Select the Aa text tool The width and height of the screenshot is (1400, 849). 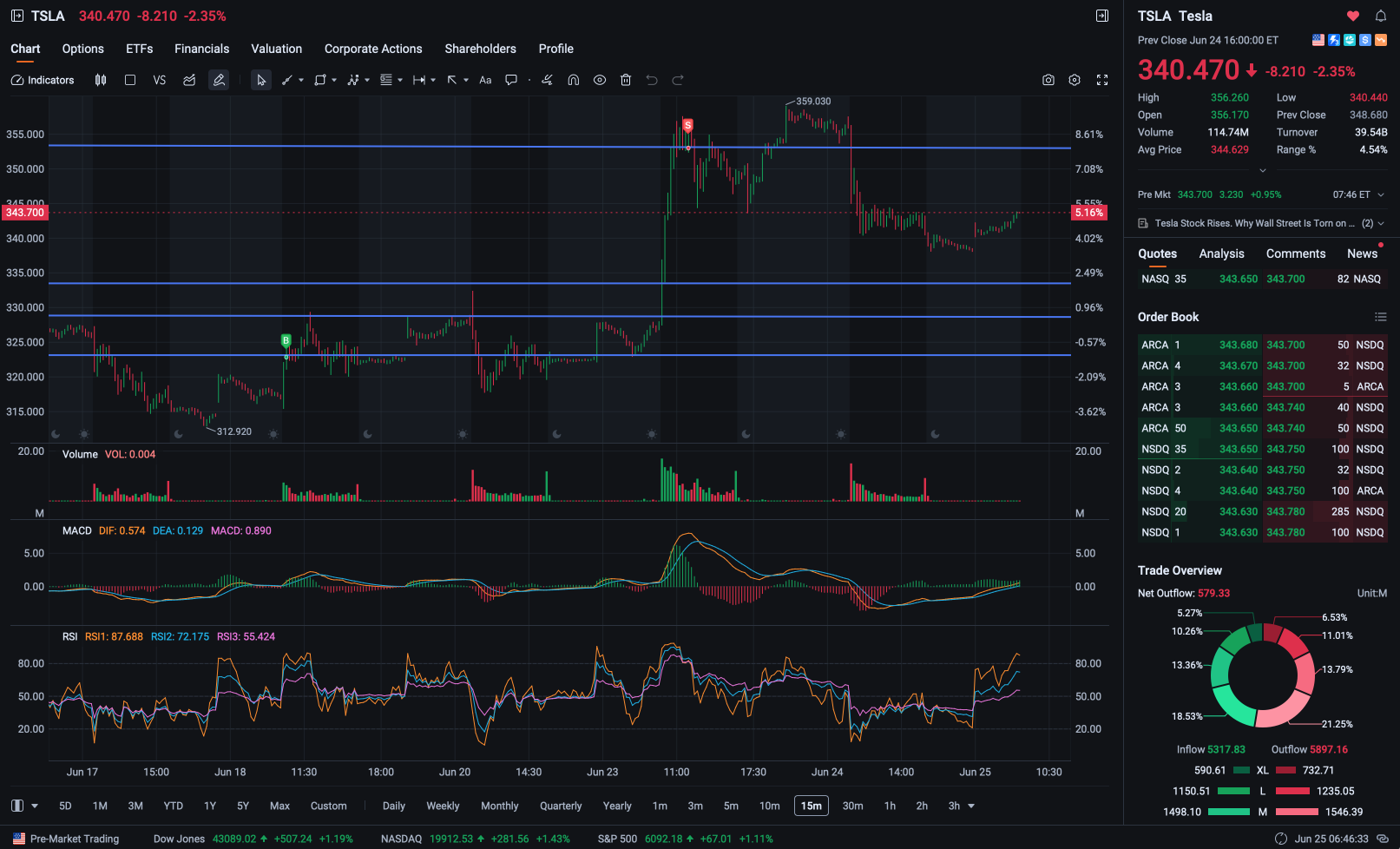(485, 80)
